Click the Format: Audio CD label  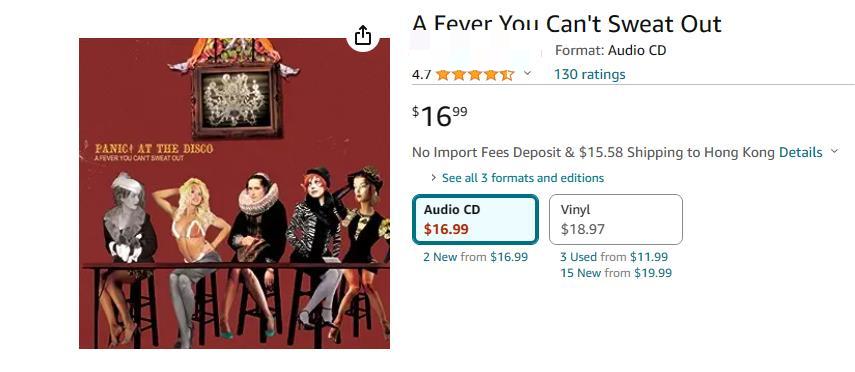[611, 51]
